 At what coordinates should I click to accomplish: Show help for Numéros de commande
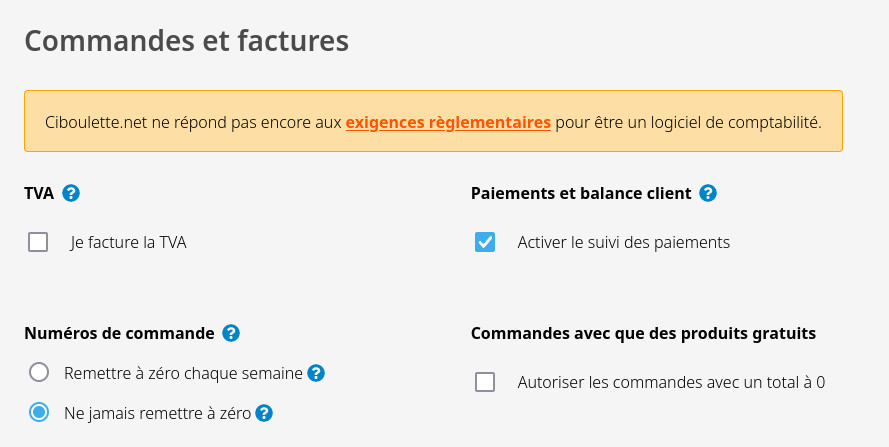tap(231, 333)
